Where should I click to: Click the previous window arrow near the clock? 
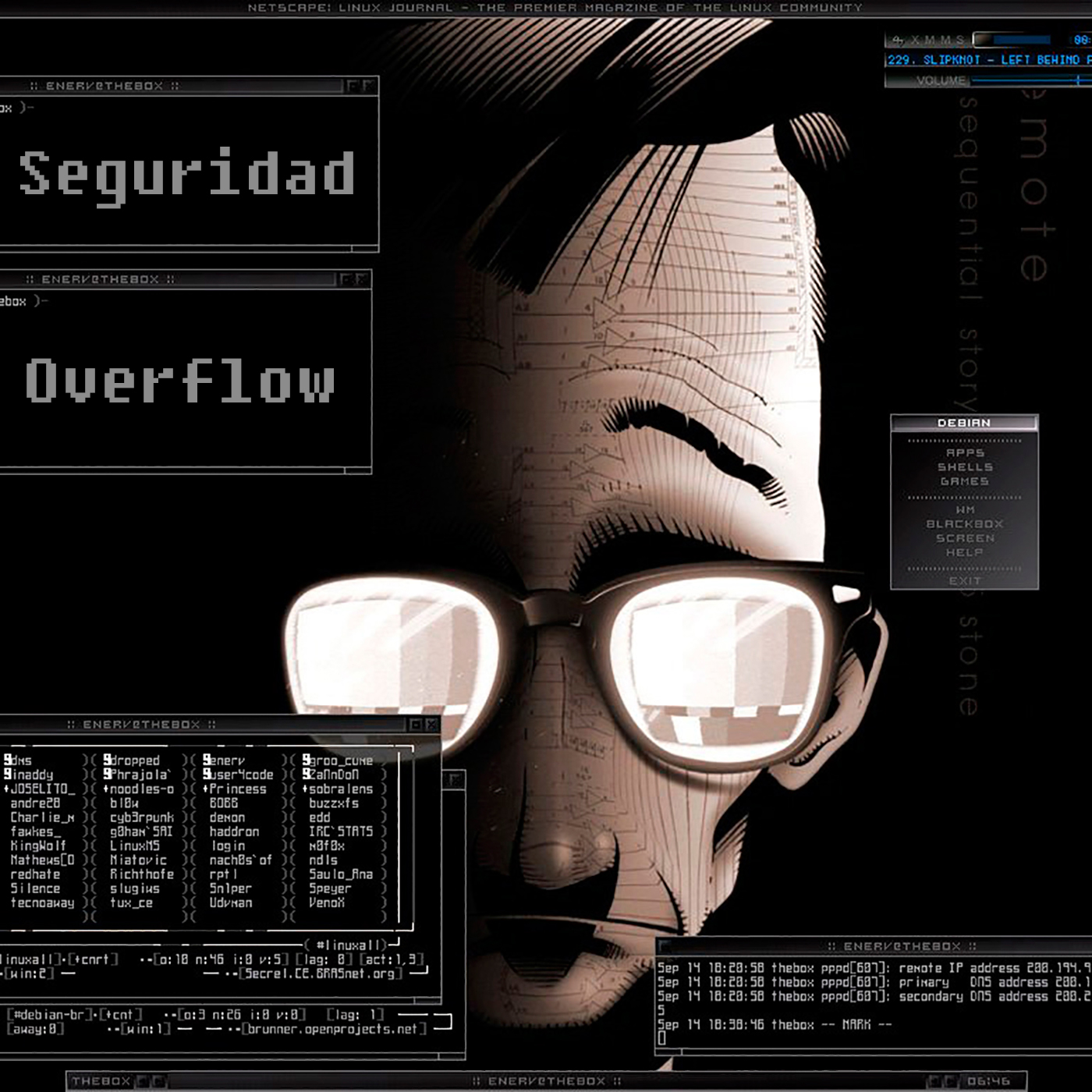pyautogui.click(x=934, y=1081)
